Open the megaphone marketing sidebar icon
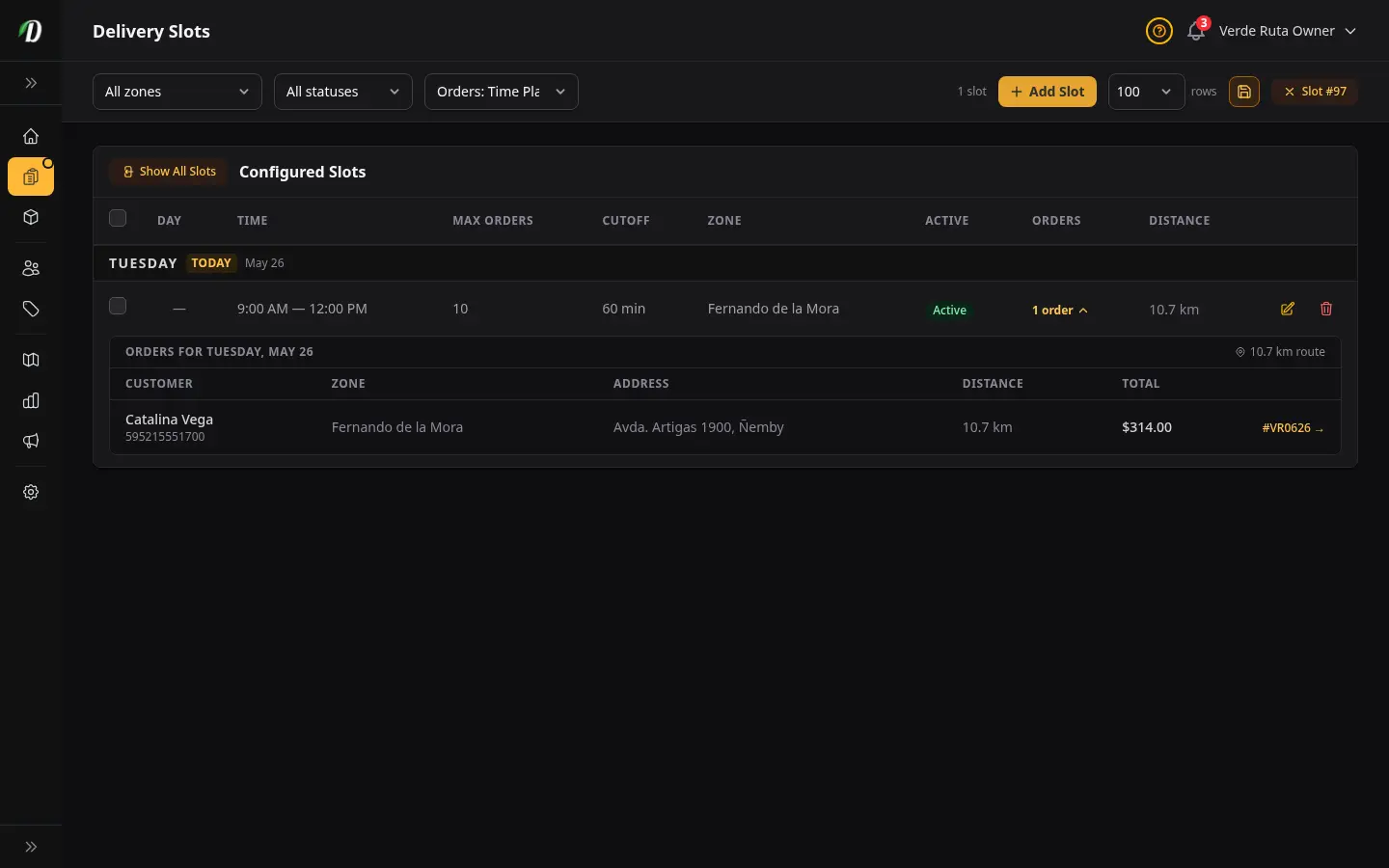Image resolution: width=1389 pixels, height=868 pixels. pyautogui.click(x=31, y=441)
